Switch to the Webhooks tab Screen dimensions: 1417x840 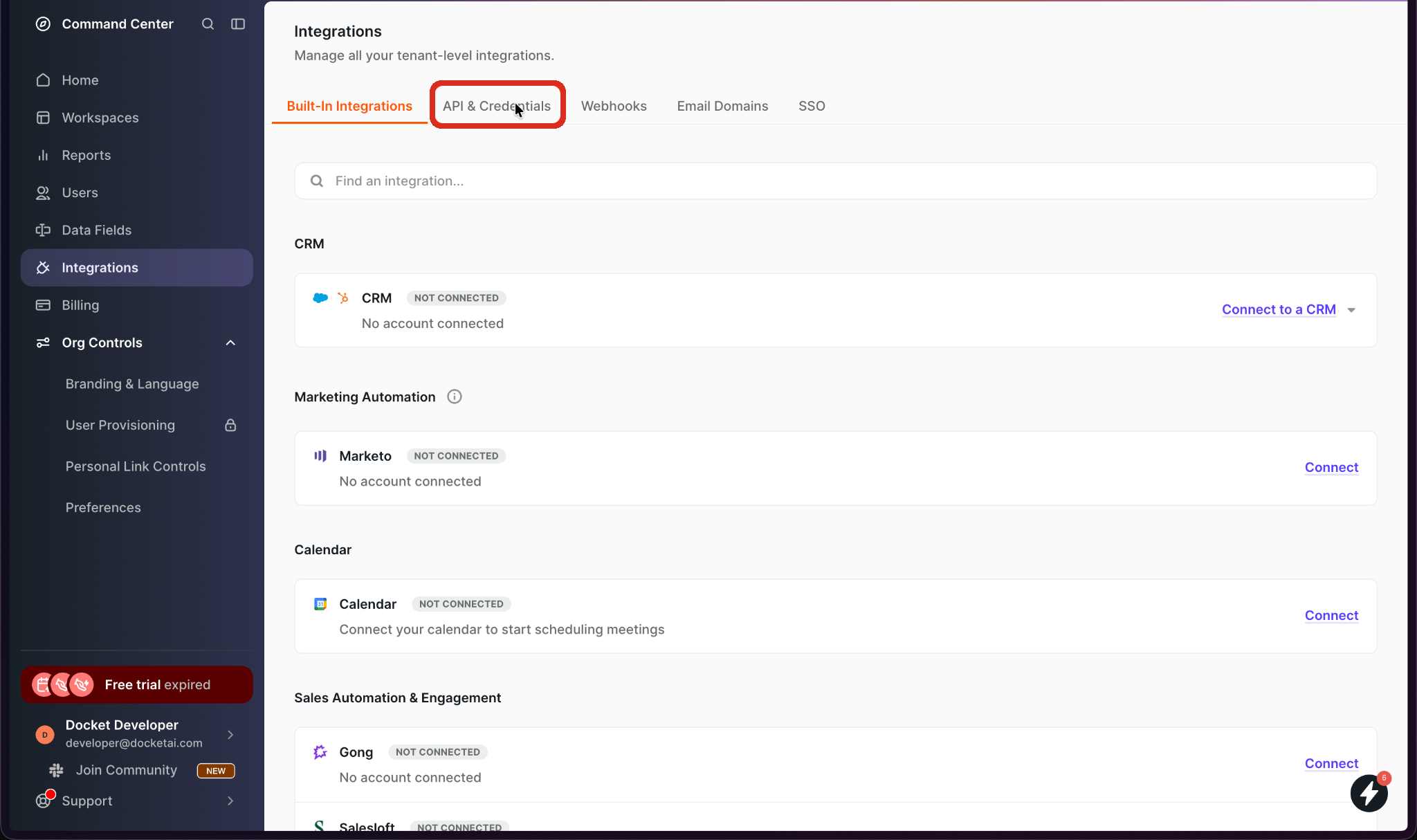614,106
